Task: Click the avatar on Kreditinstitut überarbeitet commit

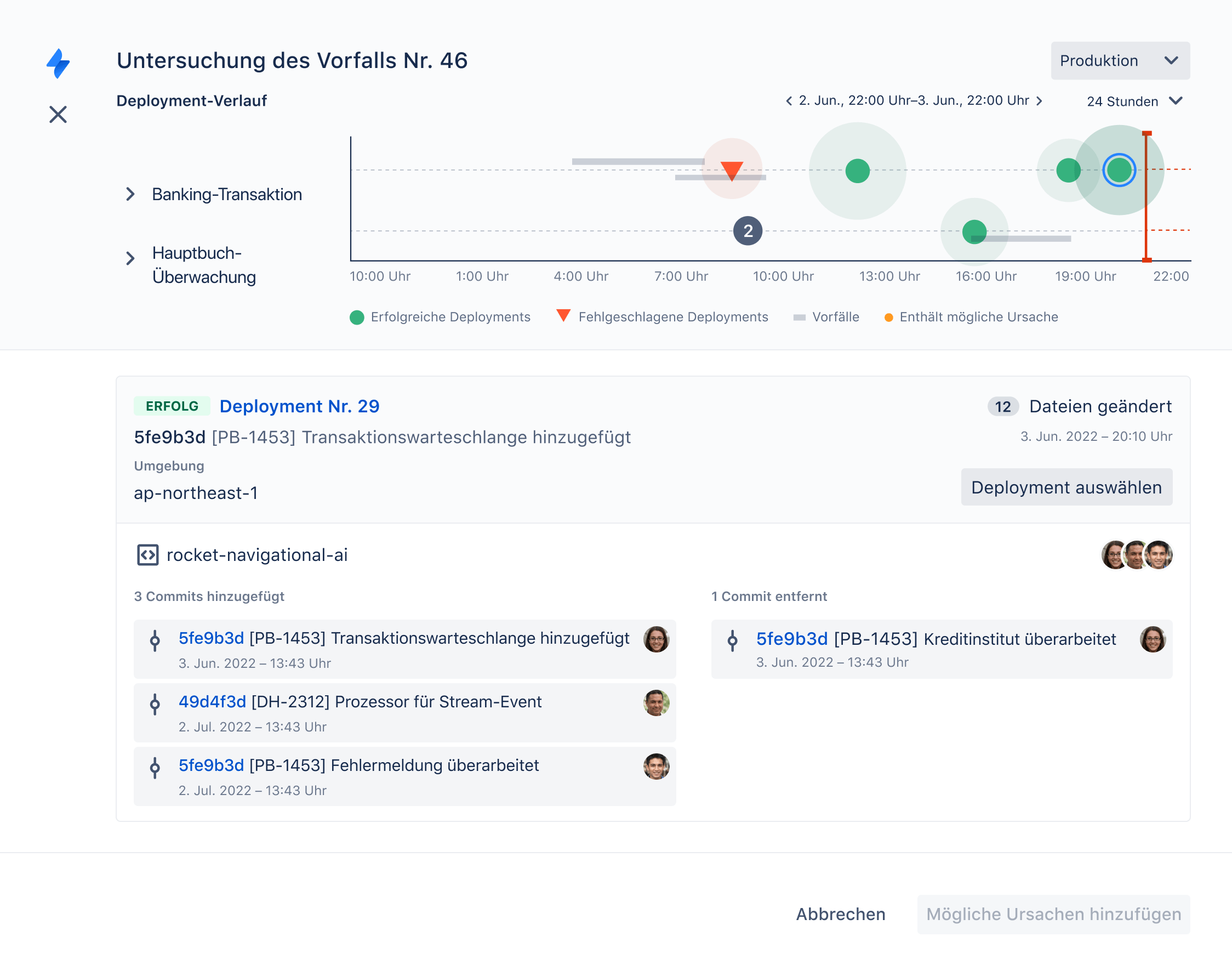Action: click(1153, 639)
